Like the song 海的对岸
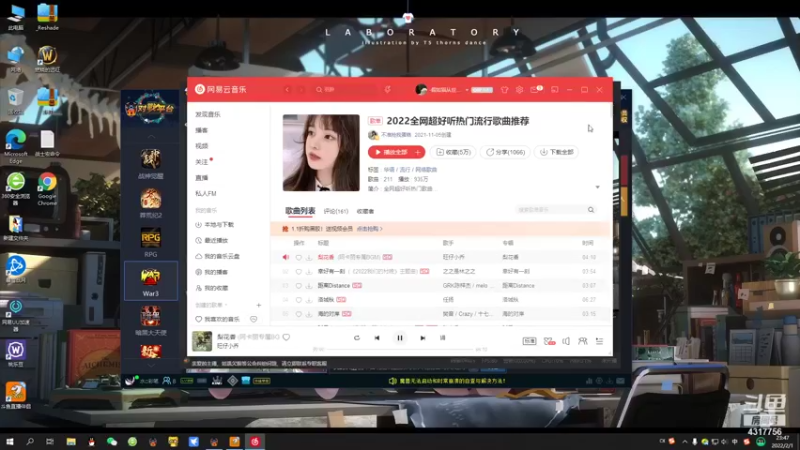The height and width of the screenshot is (450, 800). tap(298, 314)
